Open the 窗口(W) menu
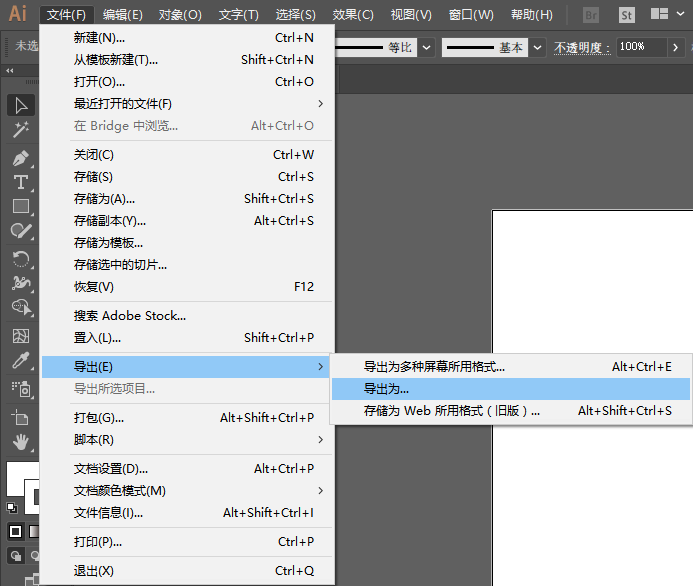693x586 pixels. [471, 15]
